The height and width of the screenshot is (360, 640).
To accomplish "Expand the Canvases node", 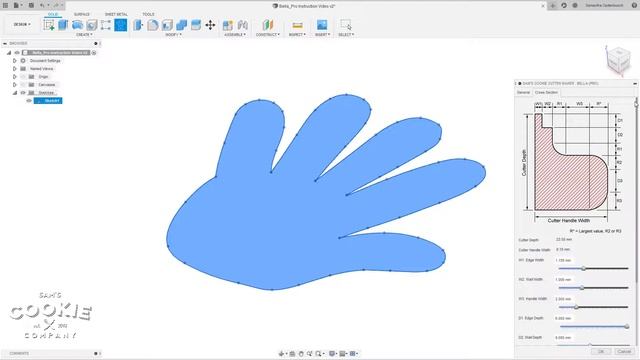I will (15, 85).
